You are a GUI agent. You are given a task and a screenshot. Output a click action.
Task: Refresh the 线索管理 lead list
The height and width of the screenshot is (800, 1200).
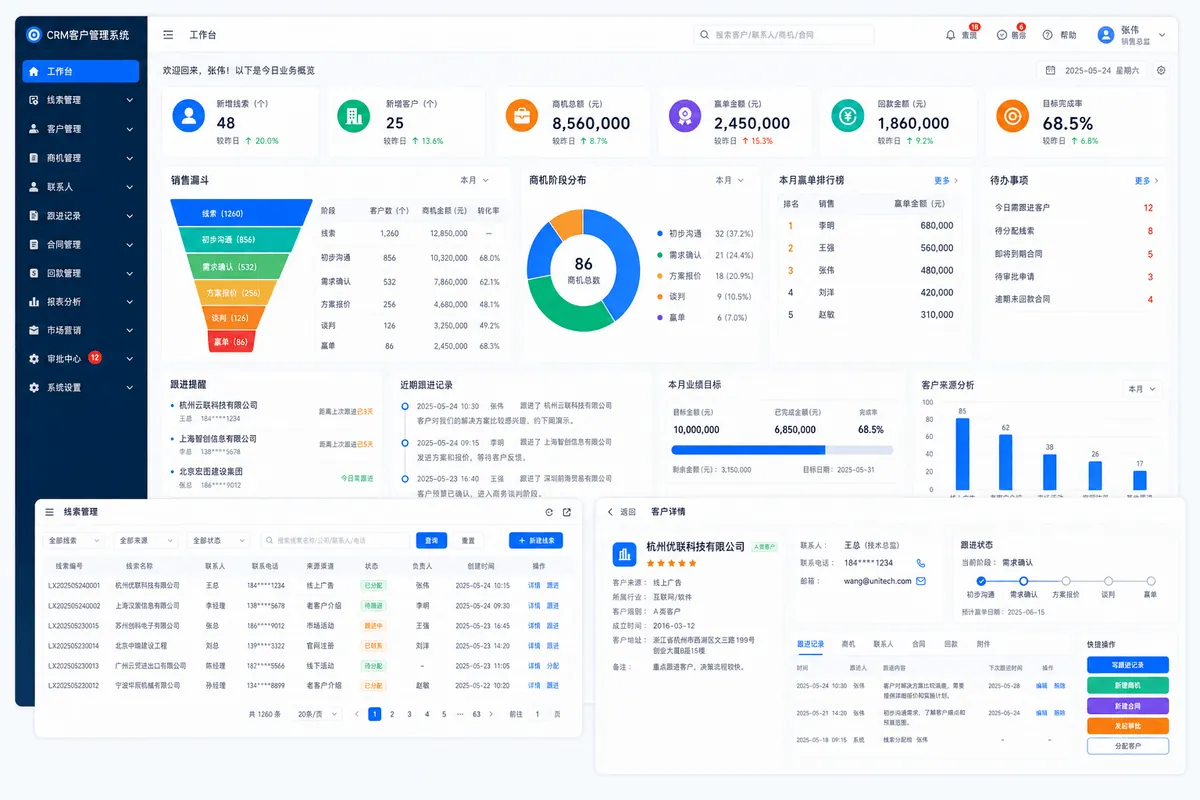pos(548,512)
